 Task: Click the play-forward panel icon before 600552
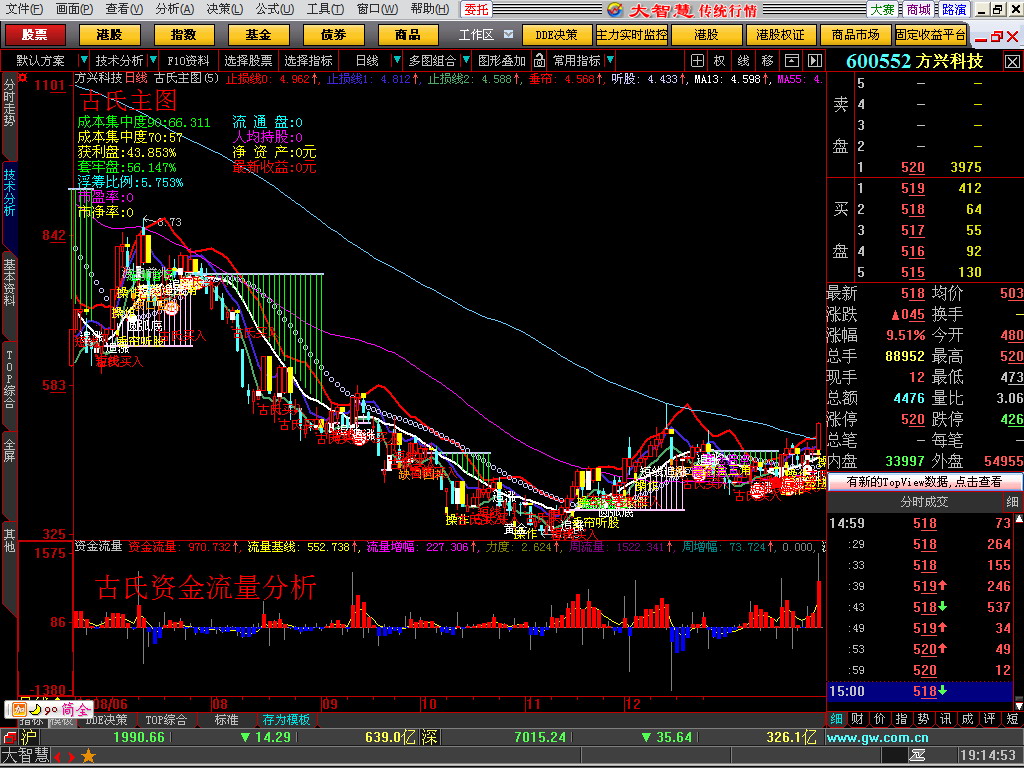pos(814,61)
